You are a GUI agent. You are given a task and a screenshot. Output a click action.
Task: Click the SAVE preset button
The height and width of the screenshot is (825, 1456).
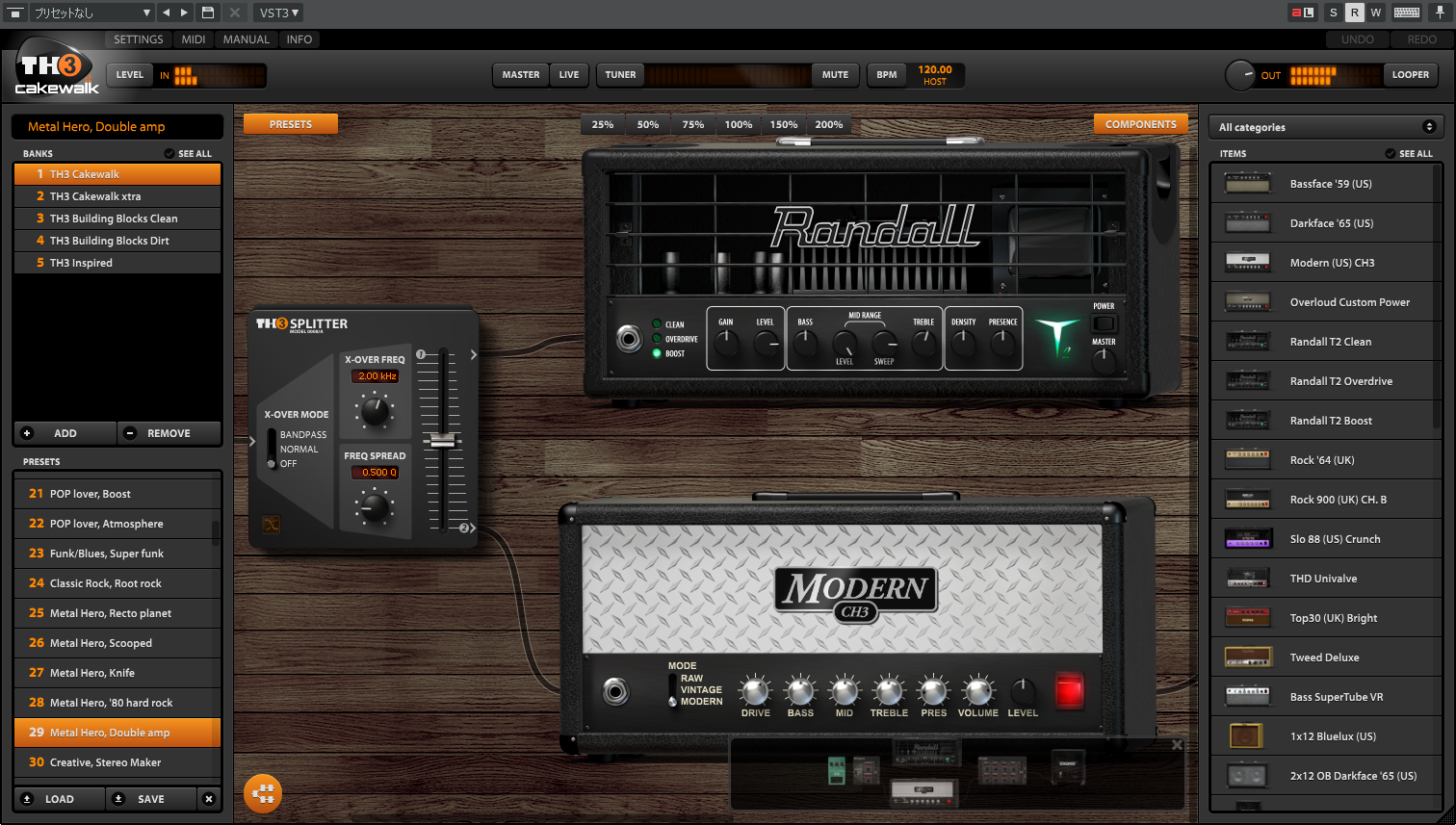tap(151, 799)
